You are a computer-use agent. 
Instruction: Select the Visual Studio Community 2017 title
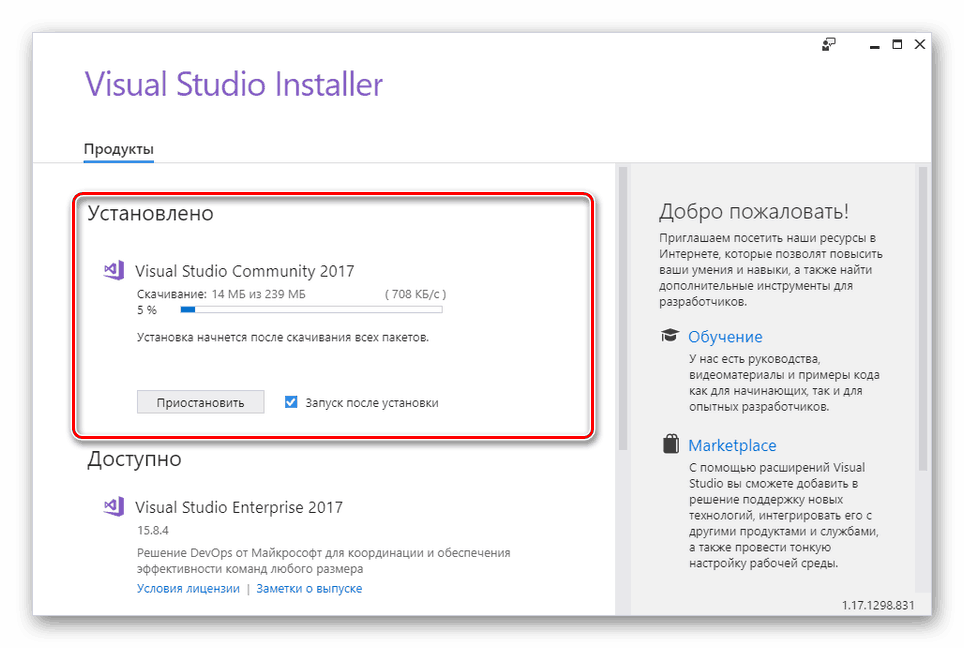click(x=244, y=271)
